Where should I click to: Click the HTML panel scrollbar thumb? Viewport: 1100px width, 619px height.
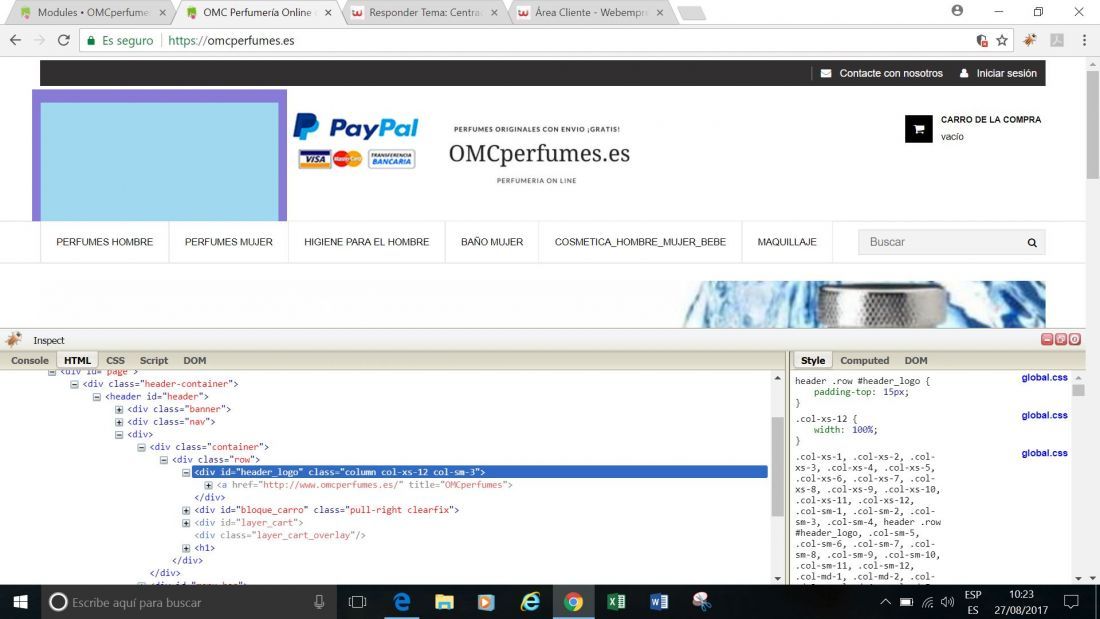pos(777,466)
